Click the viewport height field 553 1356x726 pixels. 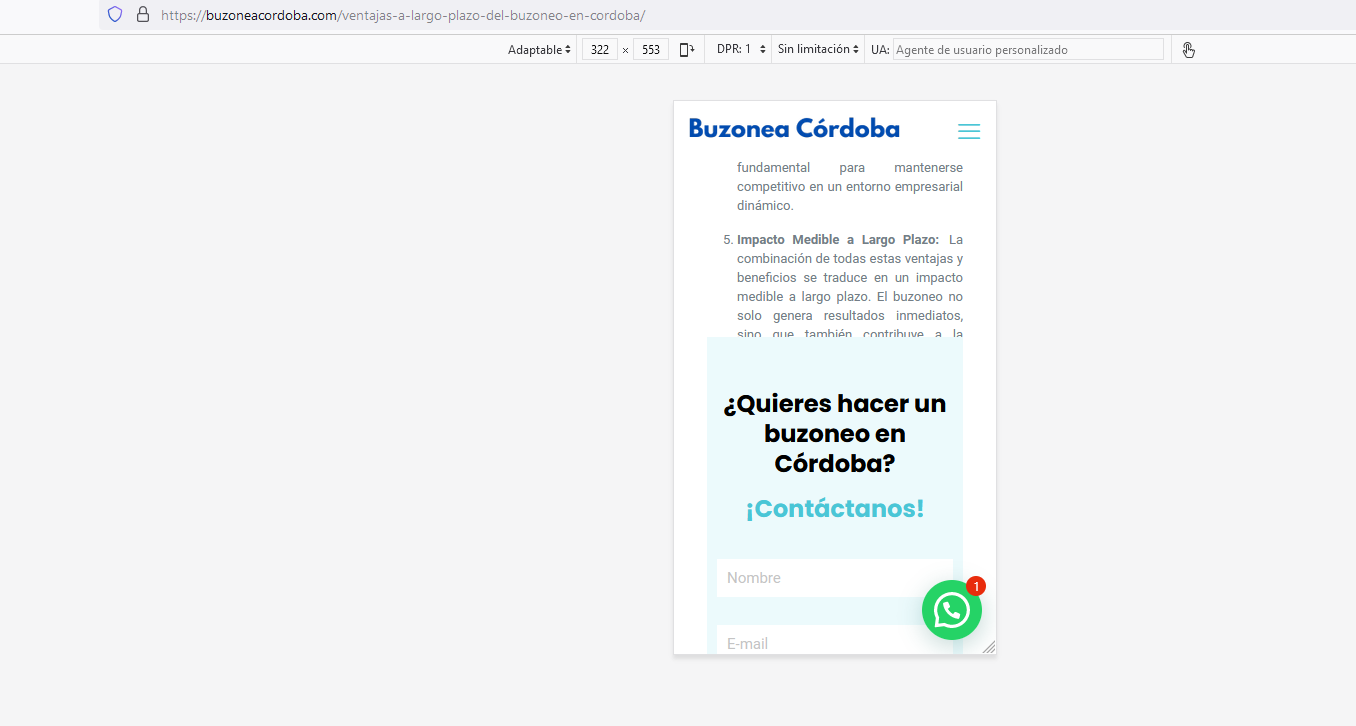(x=651, y=49)
